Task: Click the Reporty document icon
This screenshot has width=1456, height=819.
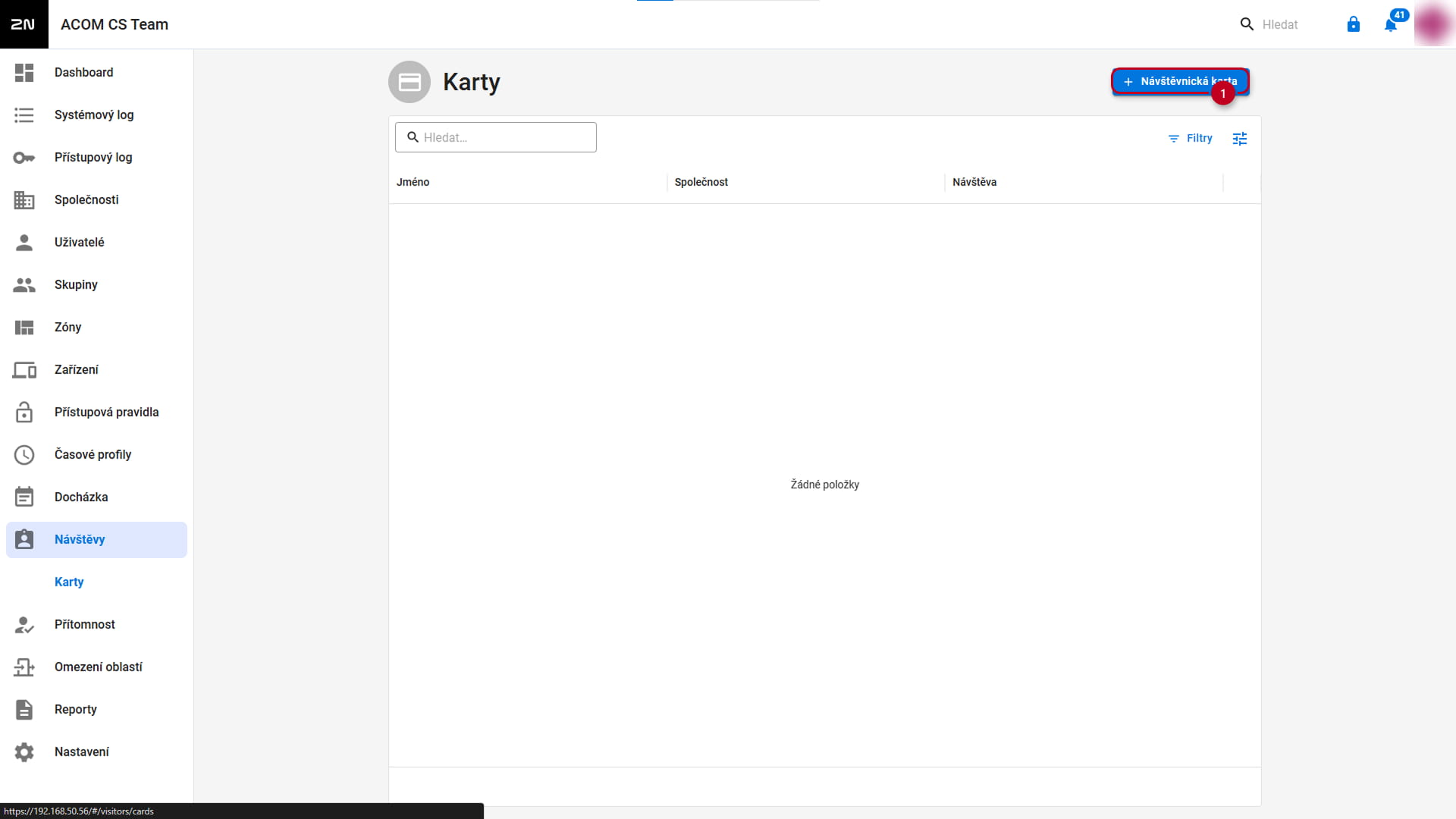Action: tap(24, 710)
